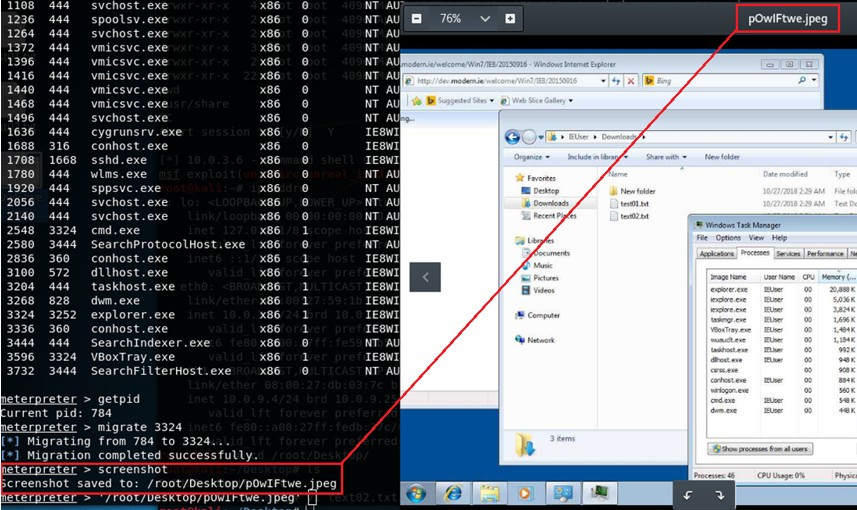Sort processes by Memory column
The width and height of the screenshot is (857, 510).
click(838, 277)
